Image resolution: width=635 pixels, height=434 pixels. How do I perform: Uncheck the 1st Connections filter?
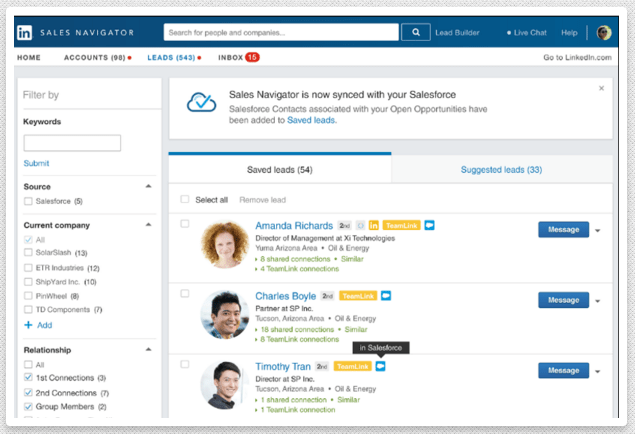[x=28, y=378]
